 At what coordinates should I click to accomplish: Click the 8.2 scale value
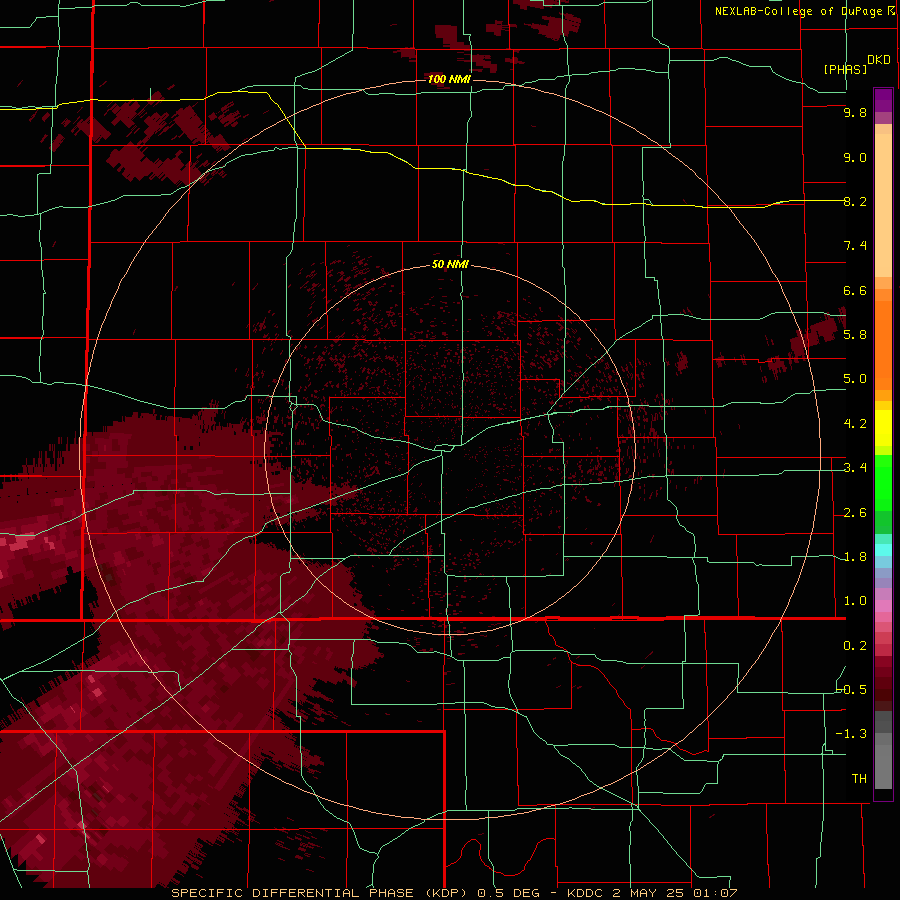click(x=855, y=201)
